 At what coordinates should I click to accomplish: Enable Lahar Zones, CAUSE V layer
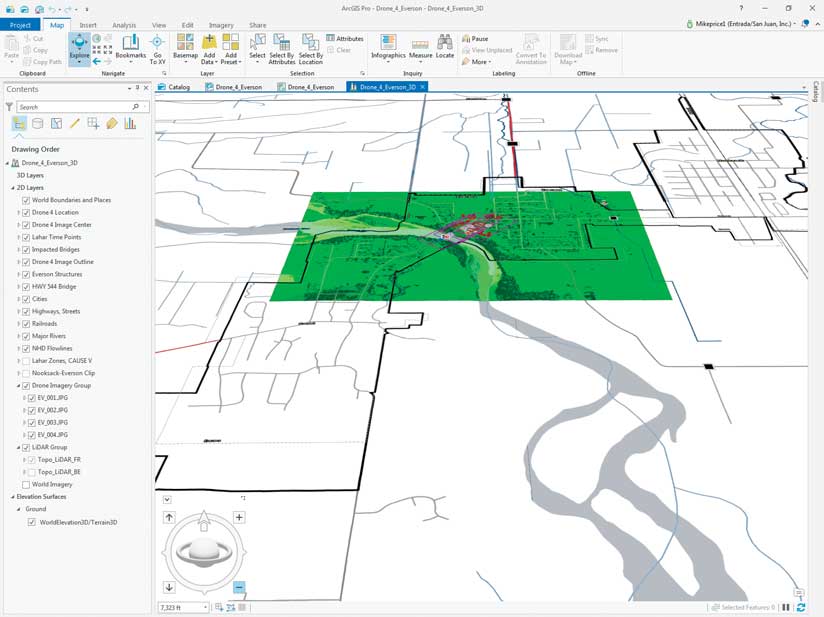point(26,361)
